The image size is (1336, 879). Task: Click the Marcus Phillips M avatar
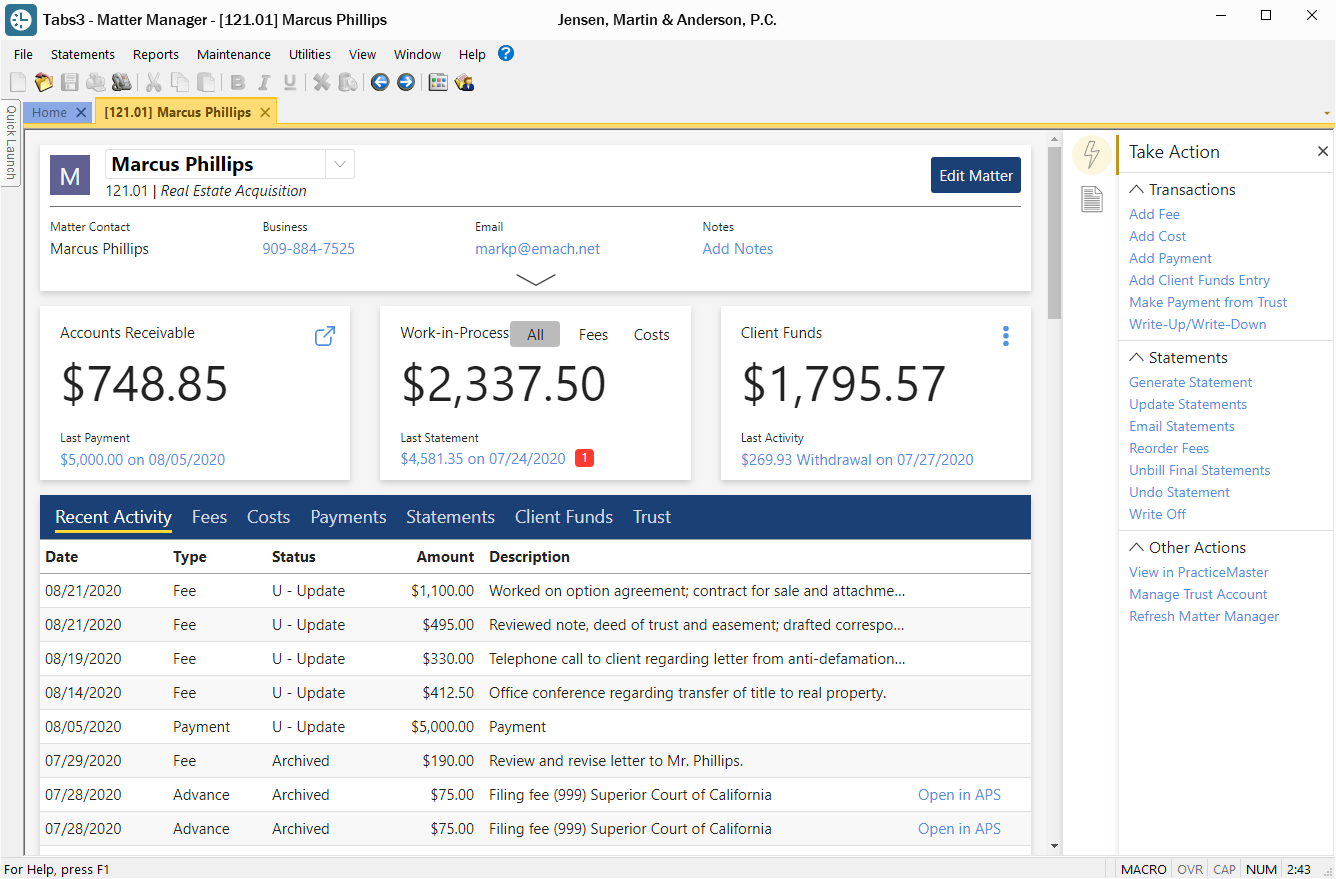(70, 175)
